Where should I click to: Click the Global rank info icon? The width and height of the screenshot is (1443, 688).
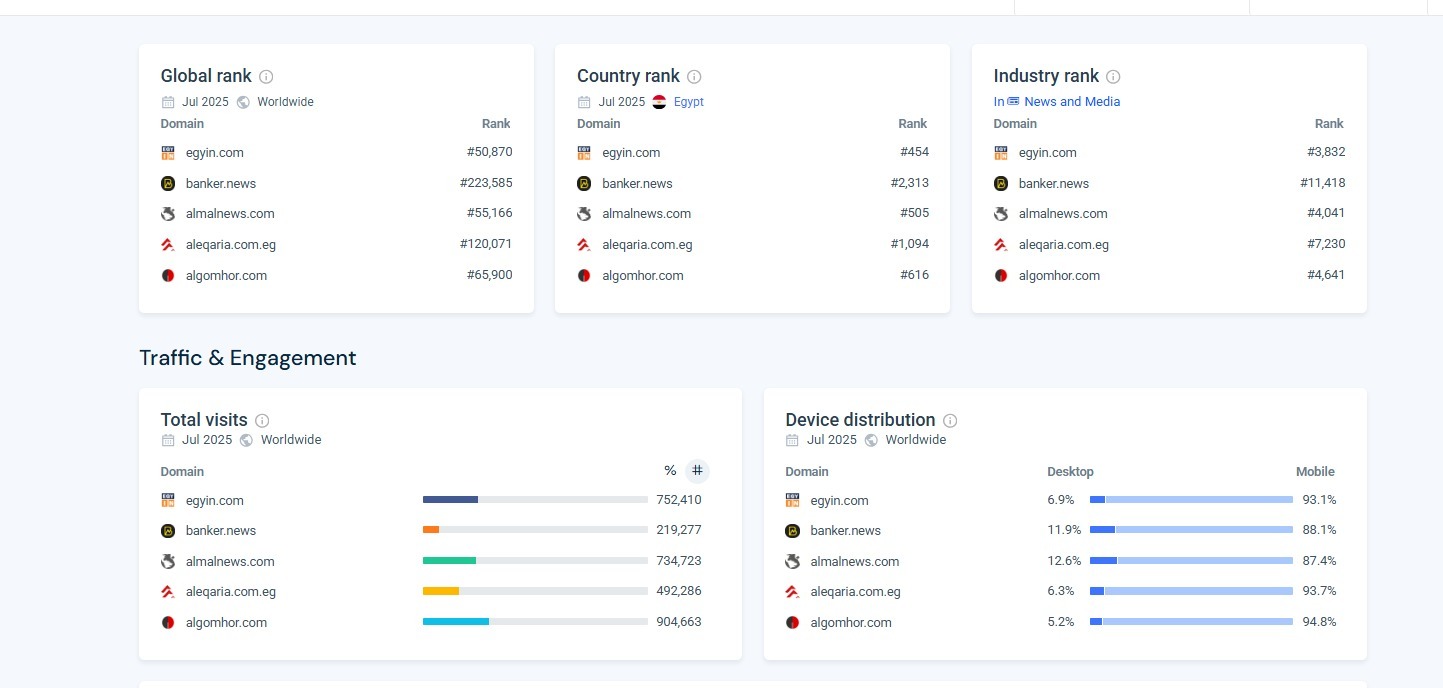[266, 77]
